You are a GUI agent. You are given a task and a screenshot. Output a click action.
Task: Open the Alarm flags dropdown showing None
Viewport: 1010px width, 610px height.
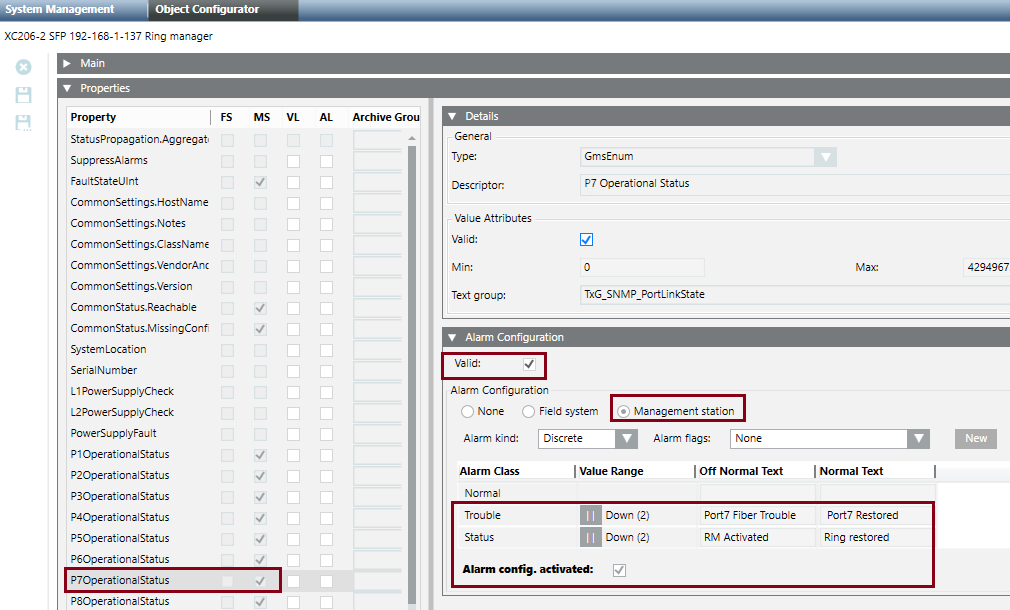pyautogui.click(x=916, y=438)
